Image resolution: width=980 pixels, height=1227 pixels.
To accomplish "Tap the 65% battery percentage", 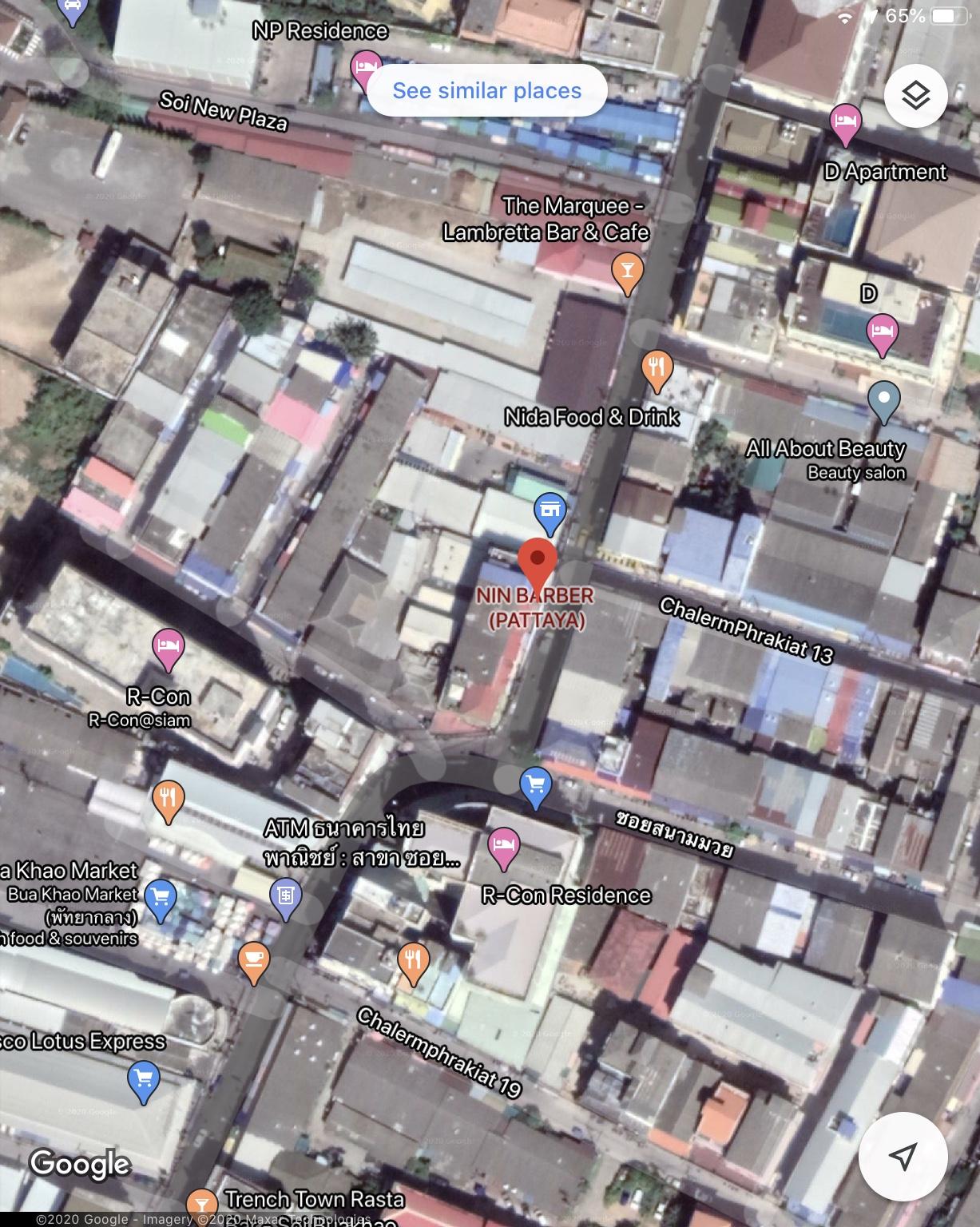I will tap(905, 16).
